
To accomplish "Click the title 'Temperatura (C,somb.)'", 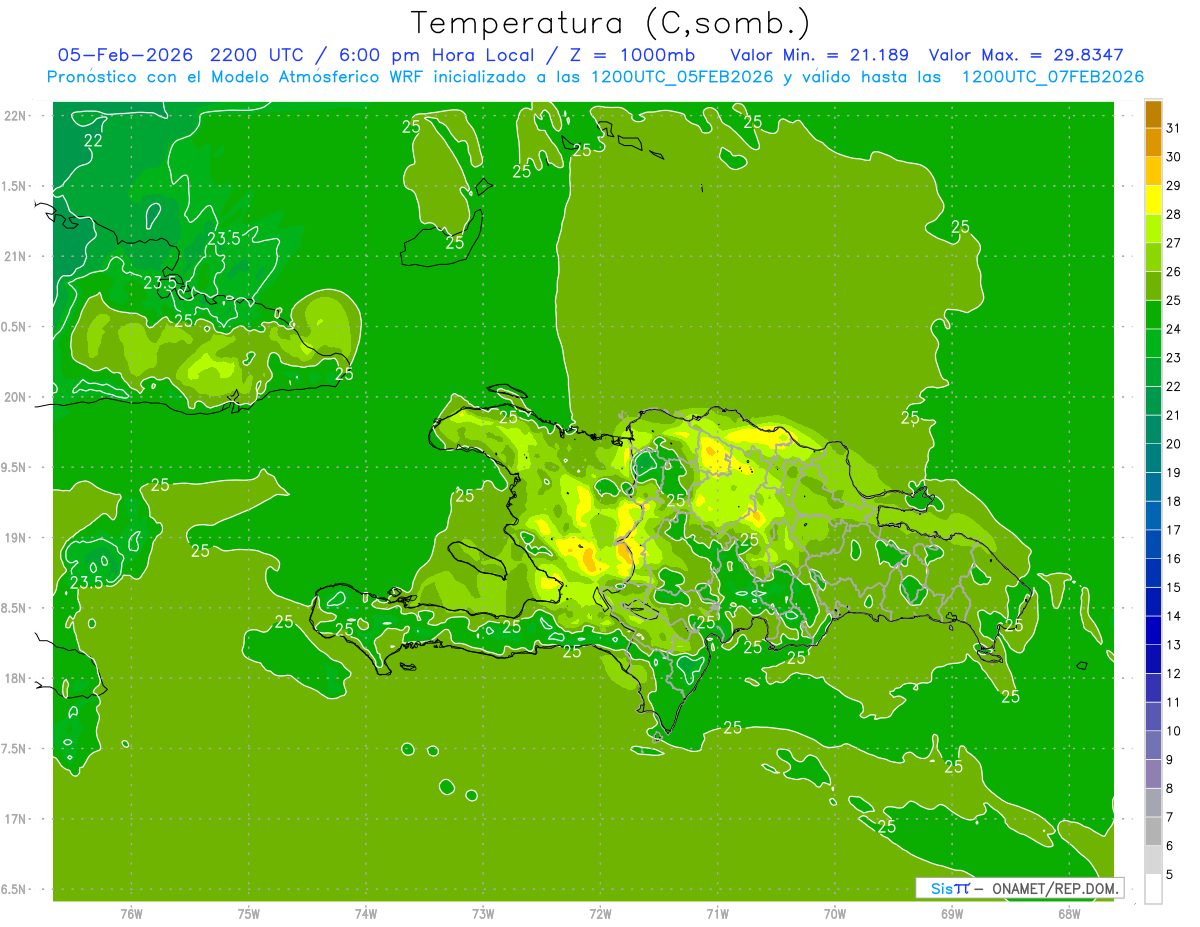I will click(x=609, y=24).
